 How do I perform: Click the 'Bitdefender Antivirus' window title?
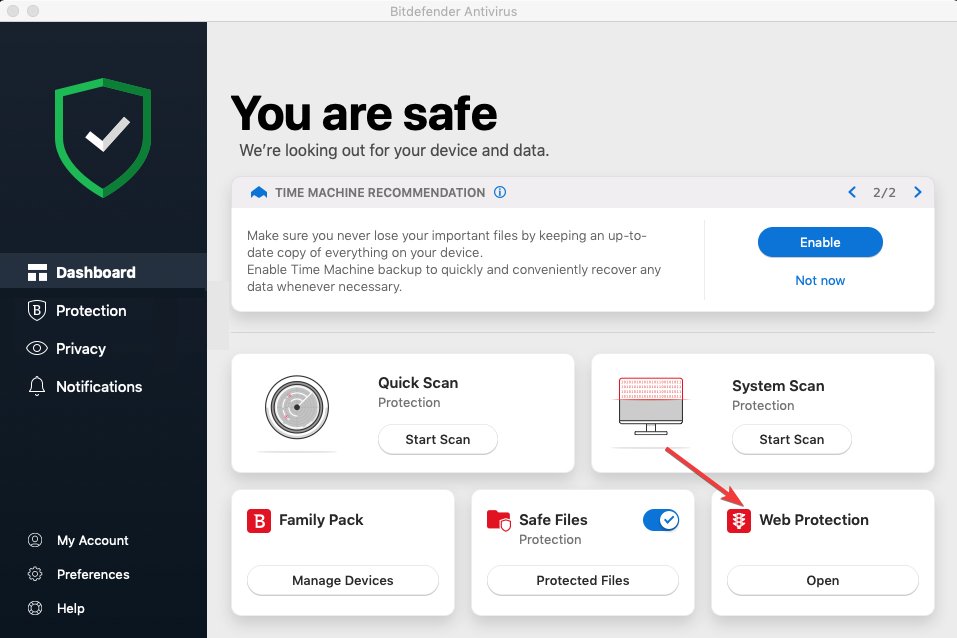tap(453, 11)
